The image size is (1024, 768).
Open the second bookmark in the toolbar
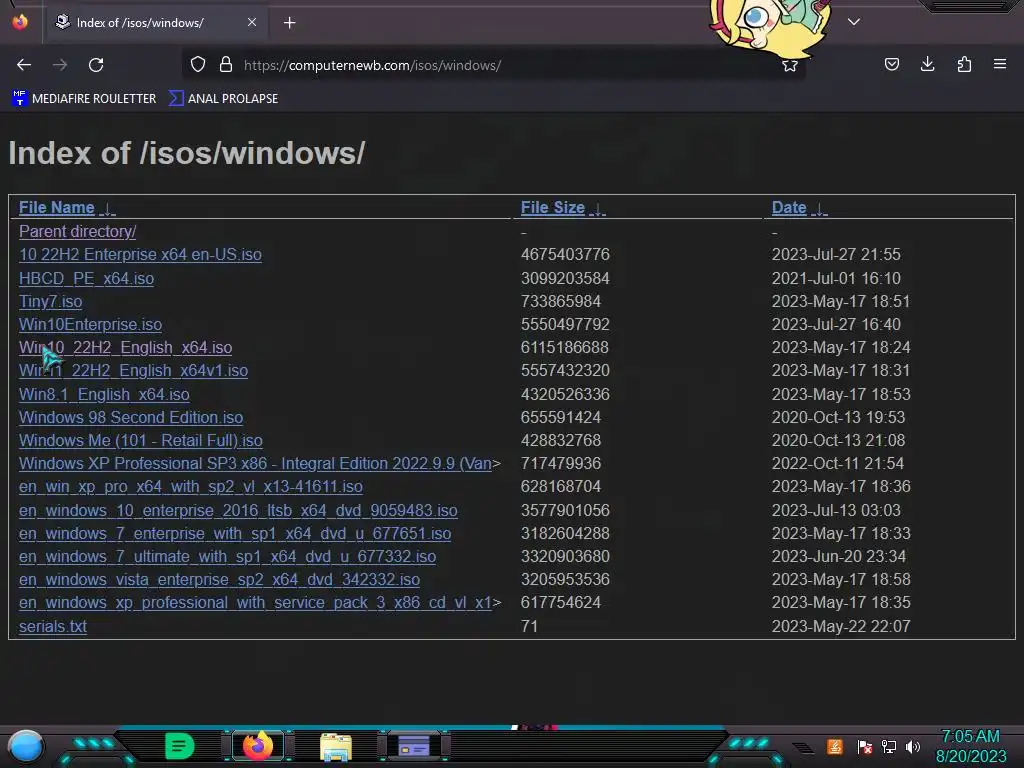[223, 99]
